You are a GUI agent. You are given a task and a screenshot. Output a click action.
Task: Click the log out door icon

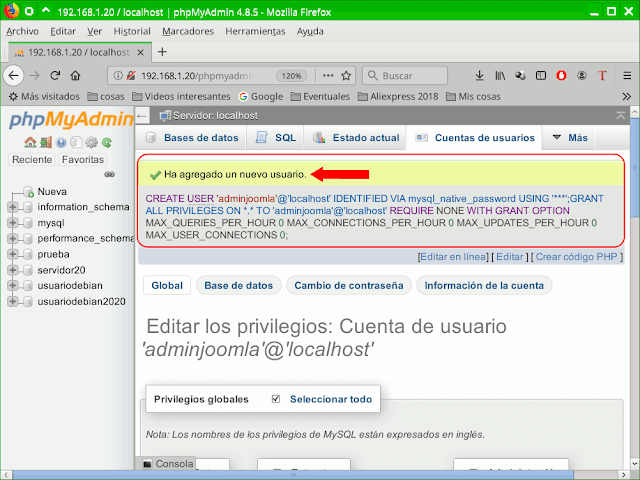click(46, 142)
